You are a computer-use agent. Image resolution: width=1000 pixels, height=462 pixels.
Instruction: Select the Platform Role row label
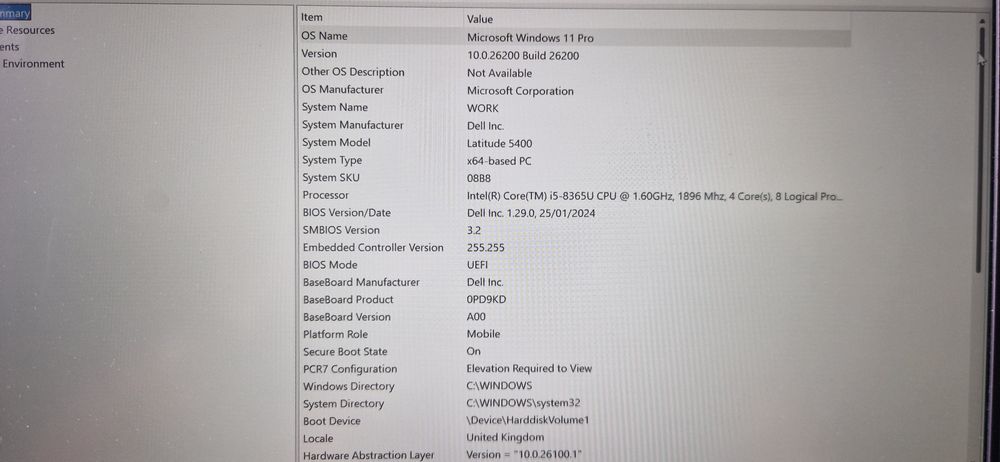point(336,334)
